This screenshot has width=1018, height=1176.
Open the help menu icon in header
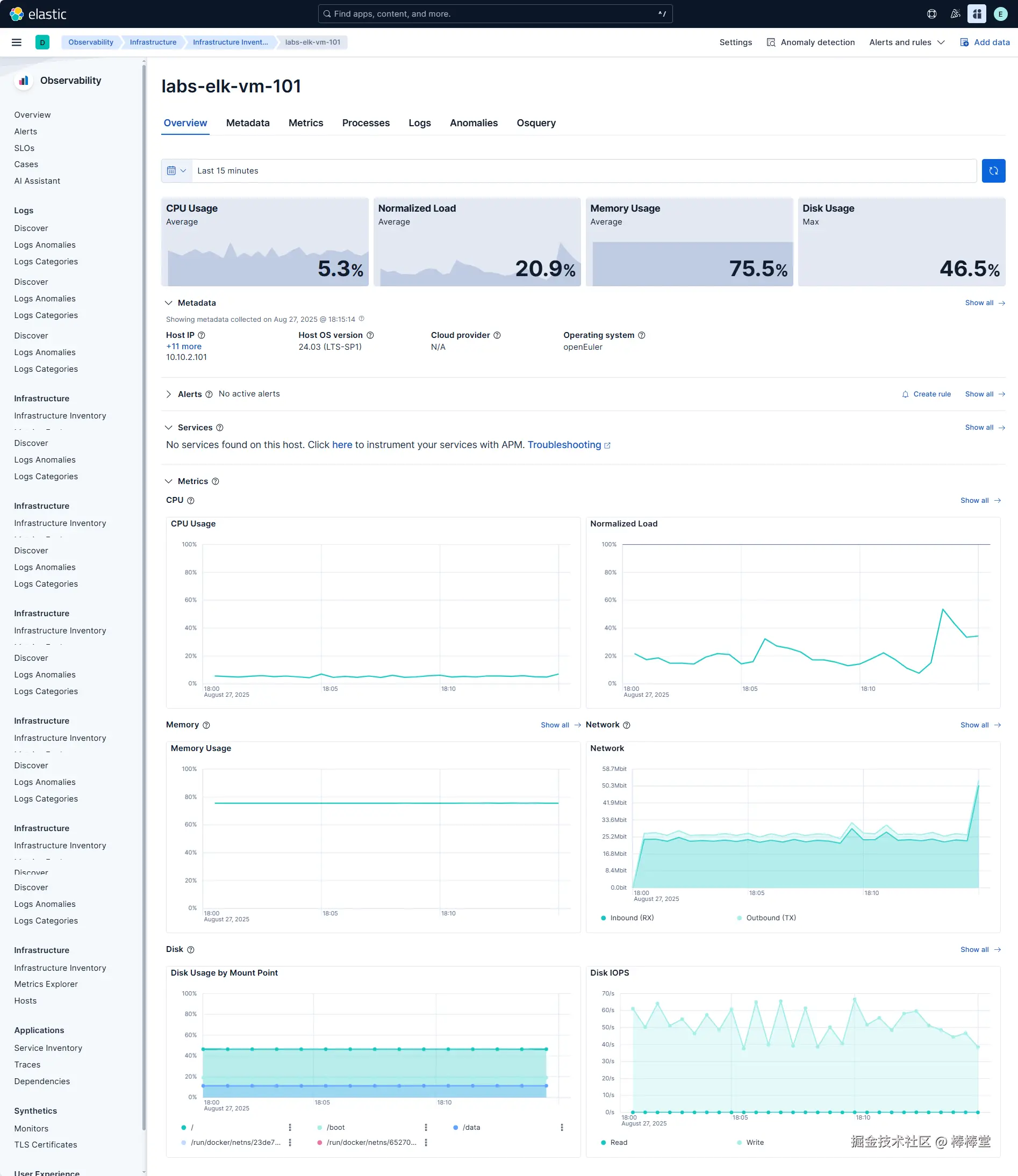pos(931,13)
